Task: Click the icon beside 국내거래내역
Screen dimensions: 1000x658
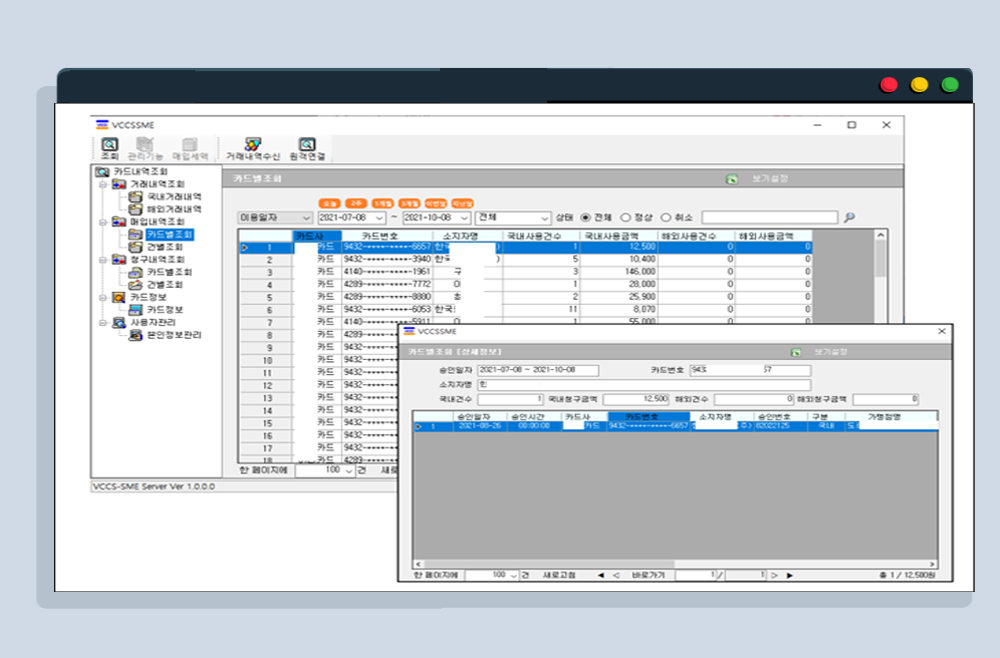Action: coord(135,196)
